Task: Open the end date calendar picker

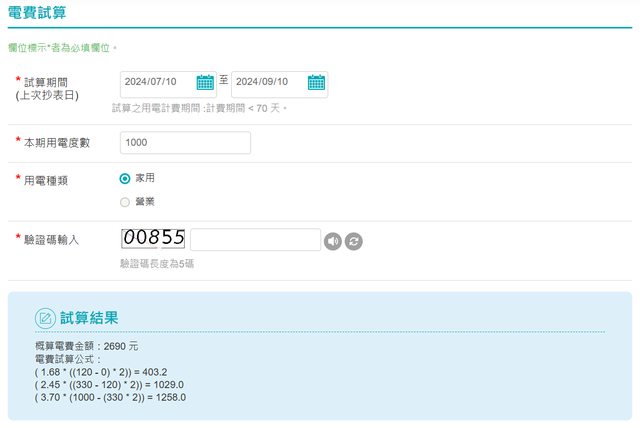Action: [316, 83]
